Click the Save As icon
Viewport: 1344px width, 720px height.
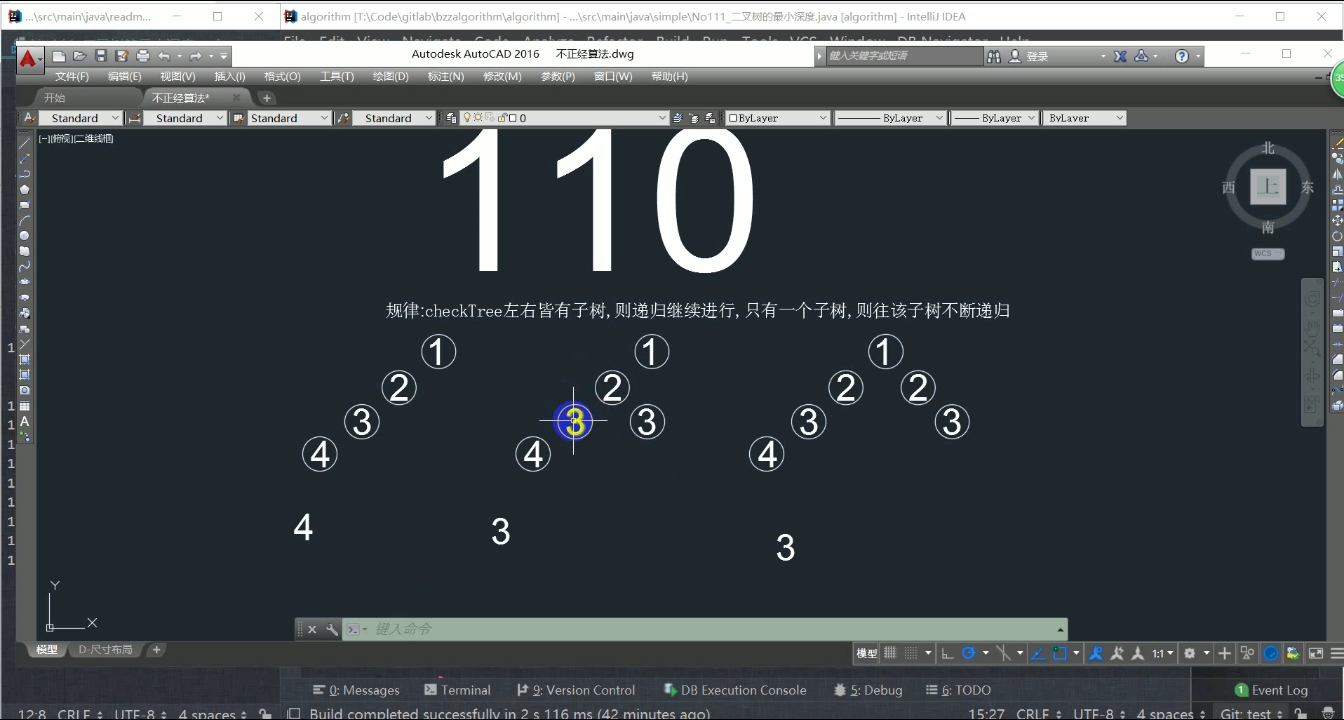[x=122, y=56]
